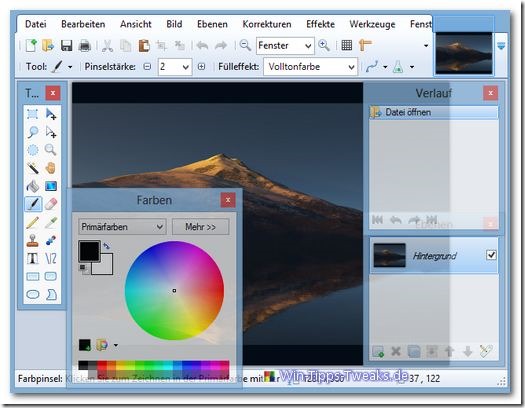Select the Zoom tool in Tools panel

point(51,150)
